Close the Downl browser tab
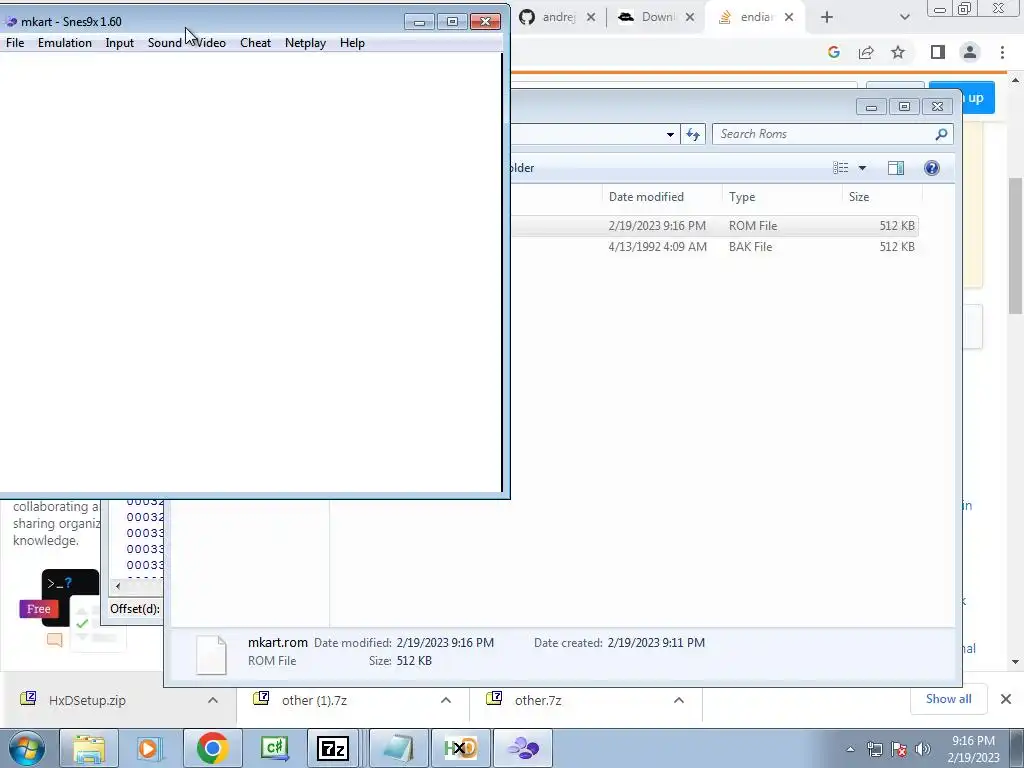The width and height of the screenshot is (1024, 768). (x=690, y=18)
